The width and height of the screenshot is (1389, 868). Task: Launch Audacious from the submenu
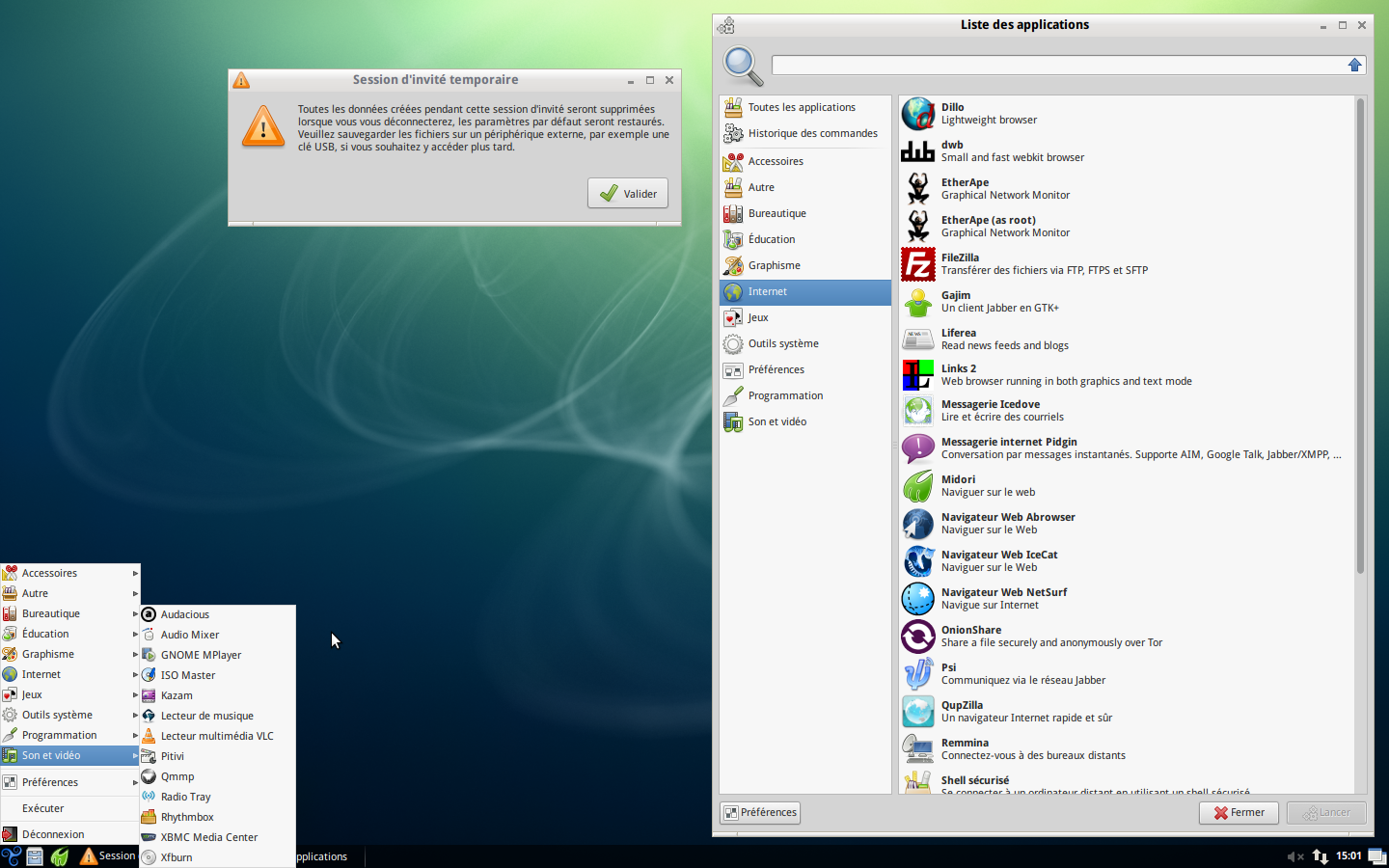point(217,614)
